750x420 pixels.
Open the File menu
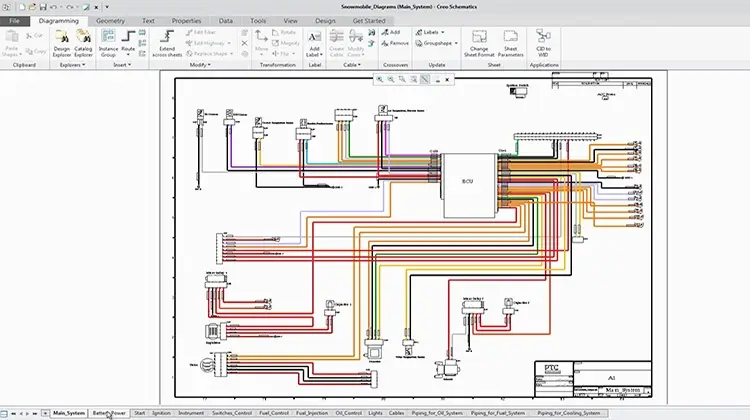pos(15,21)
